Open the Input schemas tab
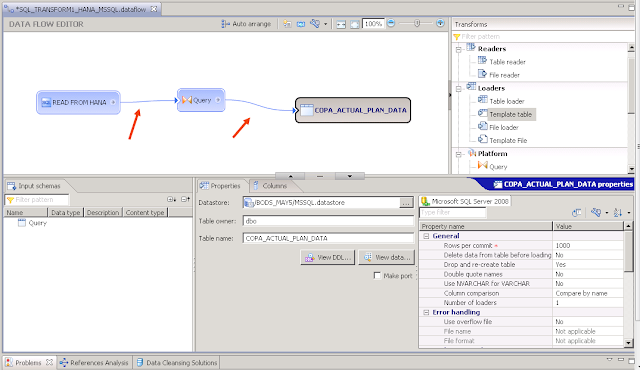Screen dimensions: 640x370 point(34,186)
